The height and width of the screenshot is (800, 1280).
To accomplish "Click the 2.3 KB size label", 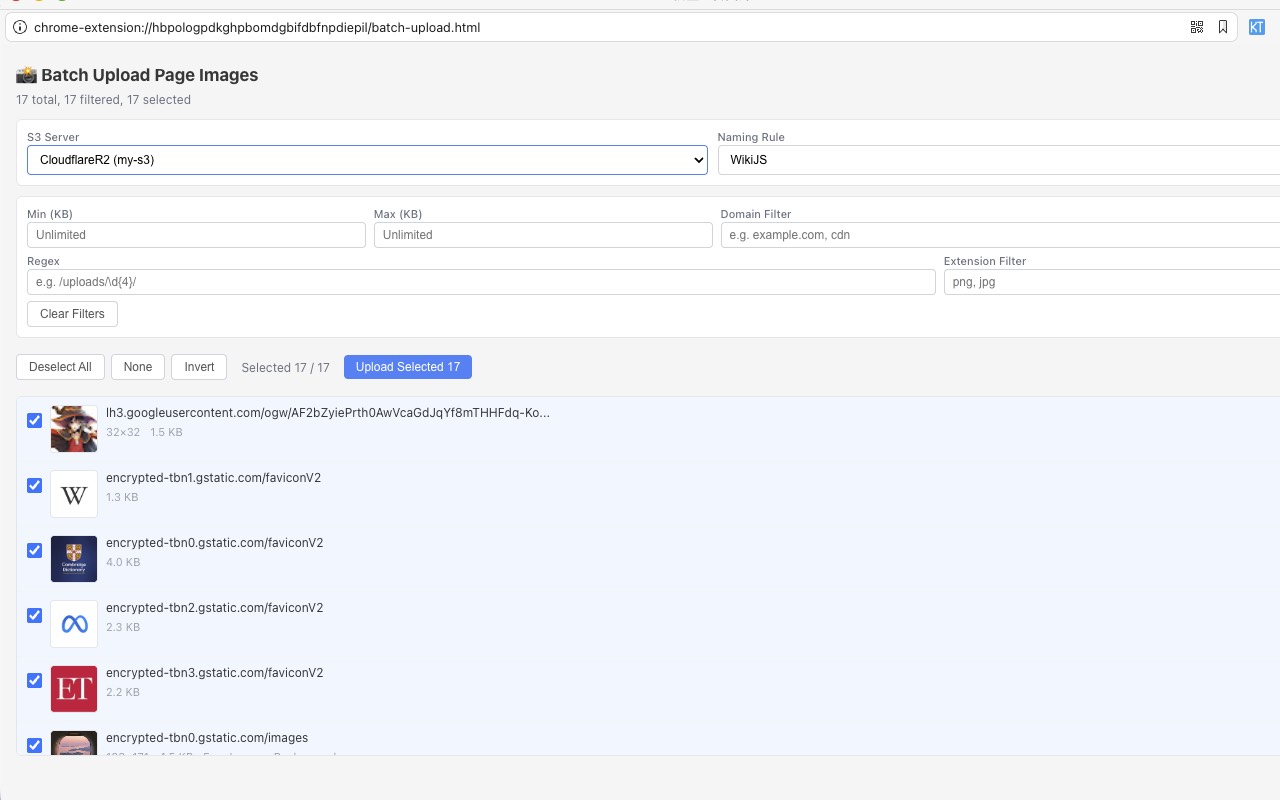I will (x=123, y=628).
